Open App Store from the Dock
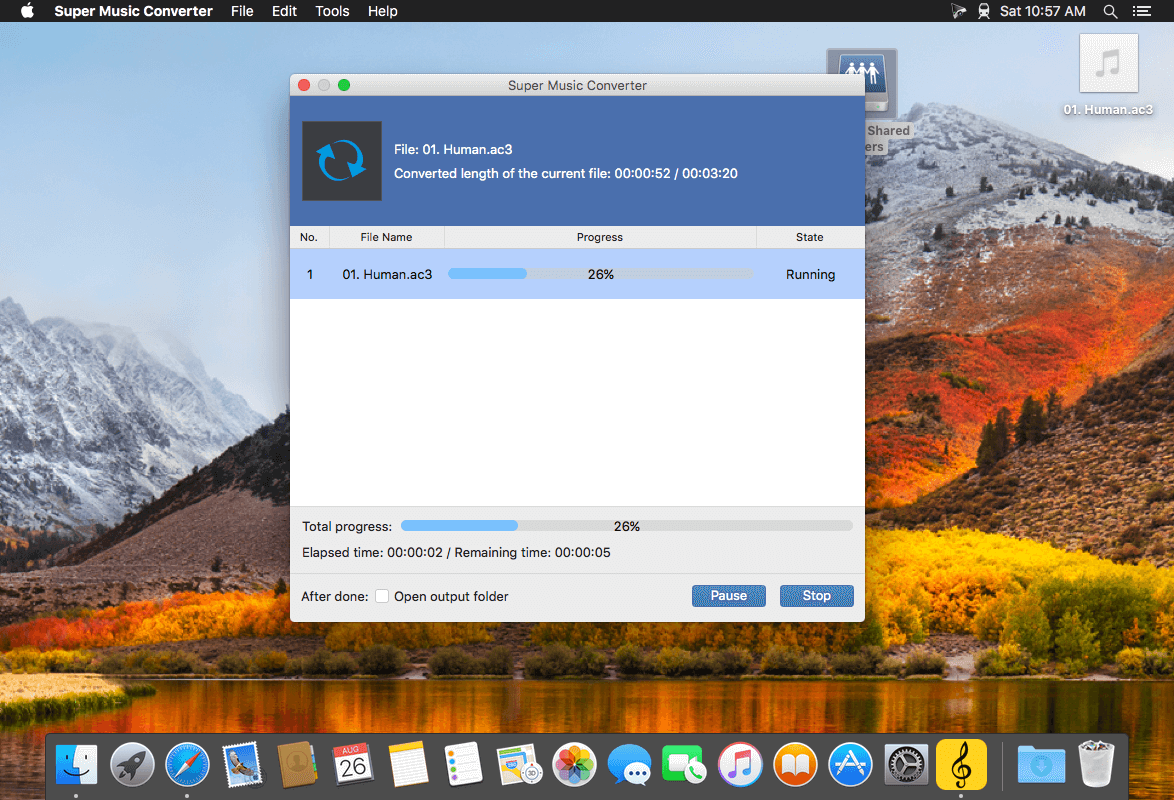The height and width of the screenshot is (800, 1174). 851,765
